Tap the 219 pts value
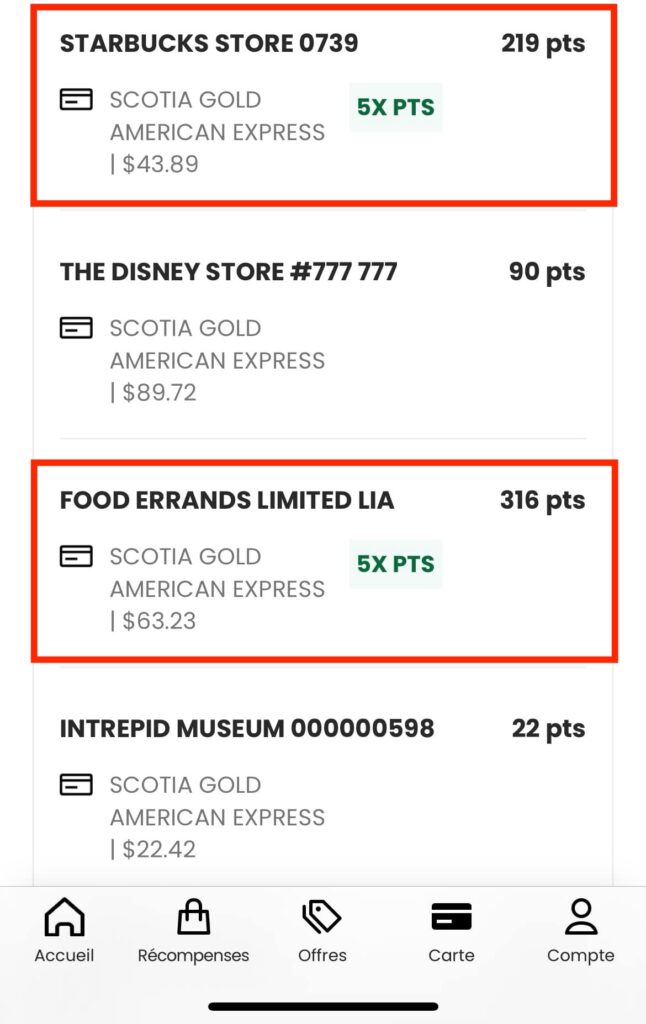The width and height of the screenshot is (646, 1024). (543, 43)
